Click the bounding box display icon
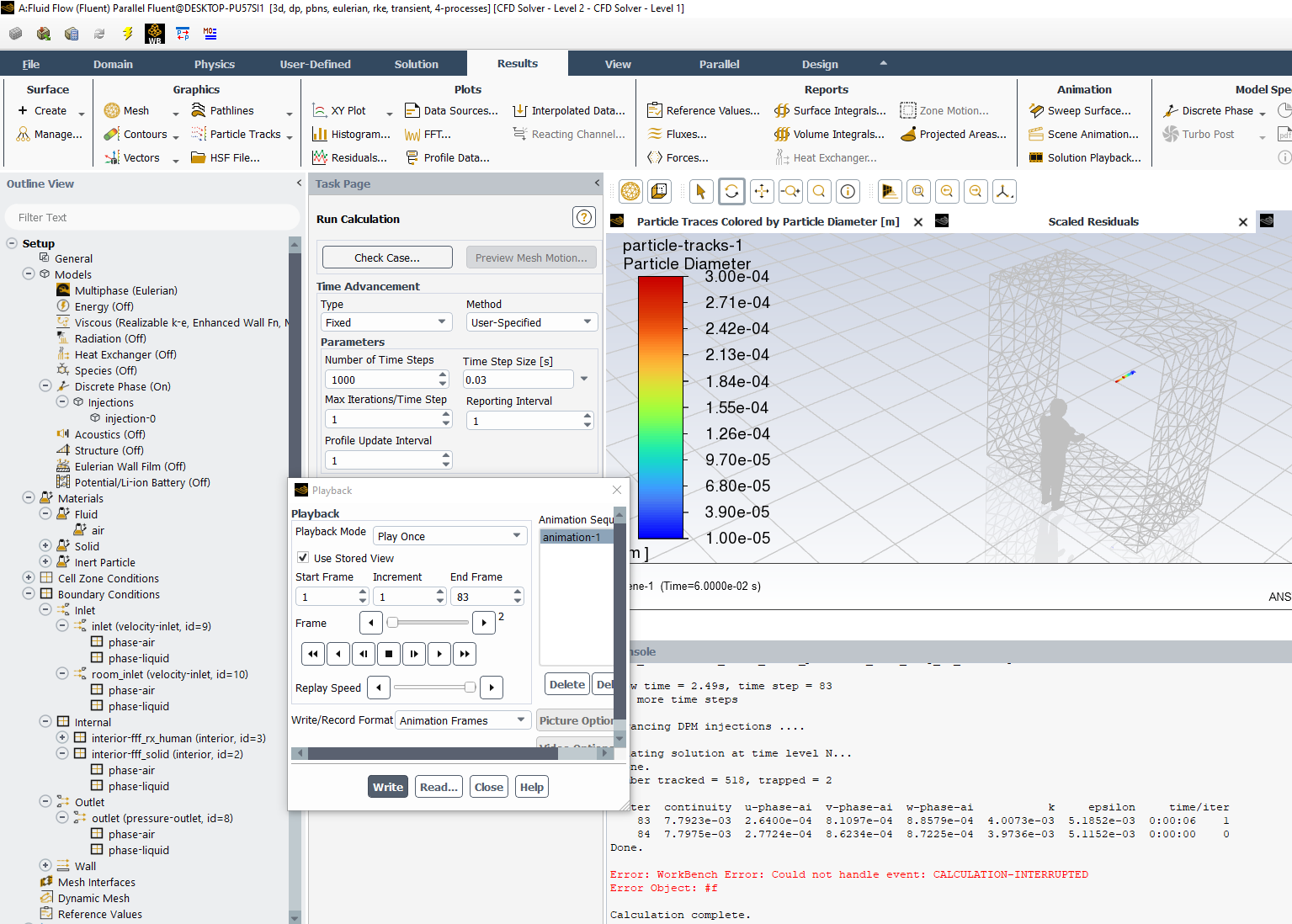 [x=659, y=192]
